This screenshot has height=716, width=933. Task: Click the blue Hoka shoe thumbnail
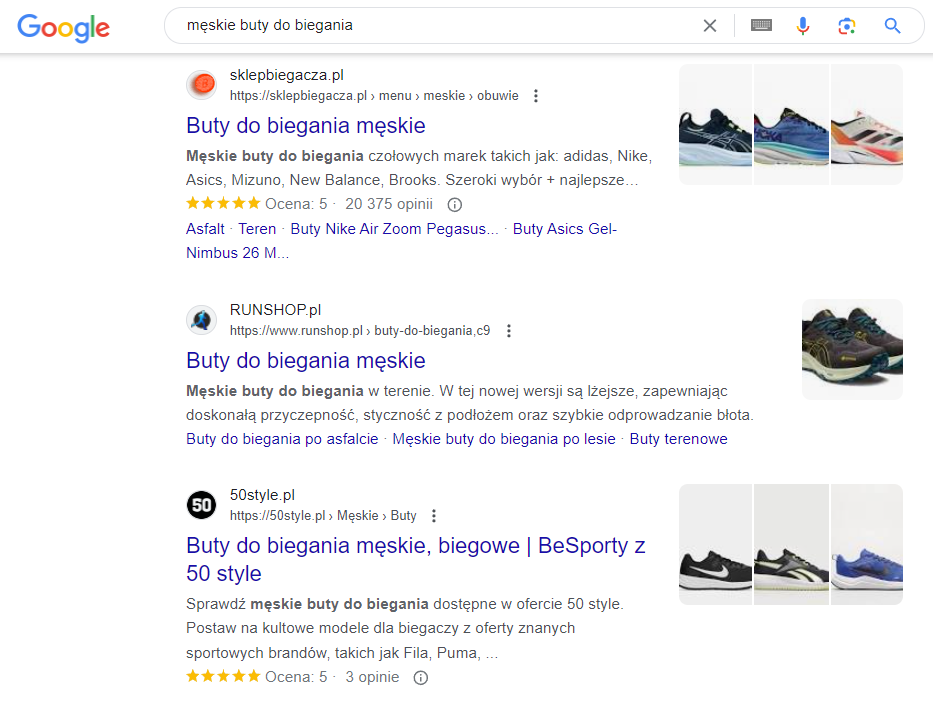pyautogui.click(x=791, y=124)
